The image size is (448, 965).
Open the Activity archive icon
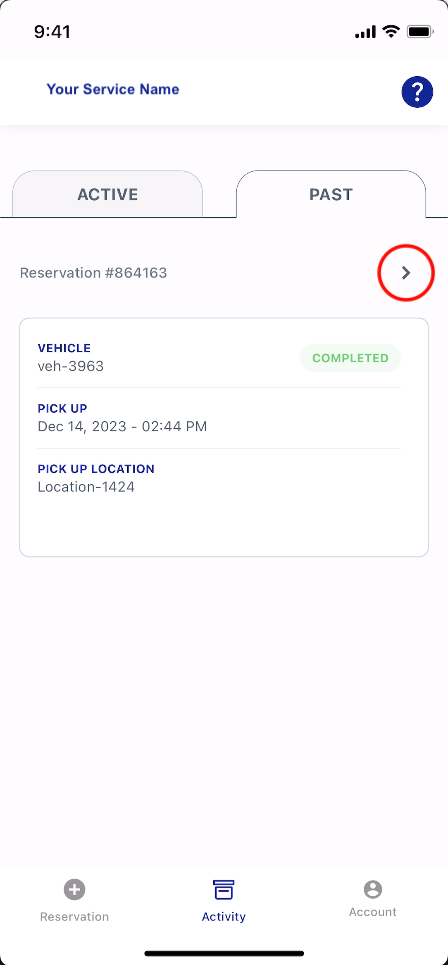[223, 889]
